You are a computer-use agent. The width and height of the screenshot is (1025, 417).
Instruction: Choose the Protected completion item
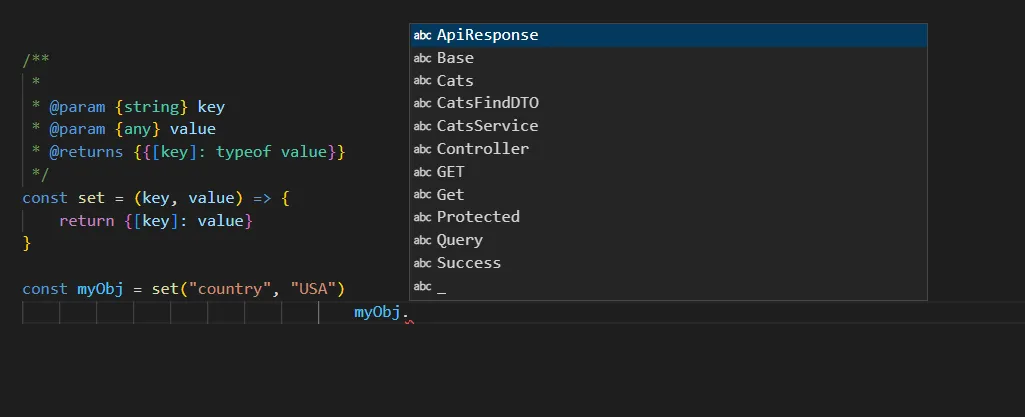click(478, 217)
